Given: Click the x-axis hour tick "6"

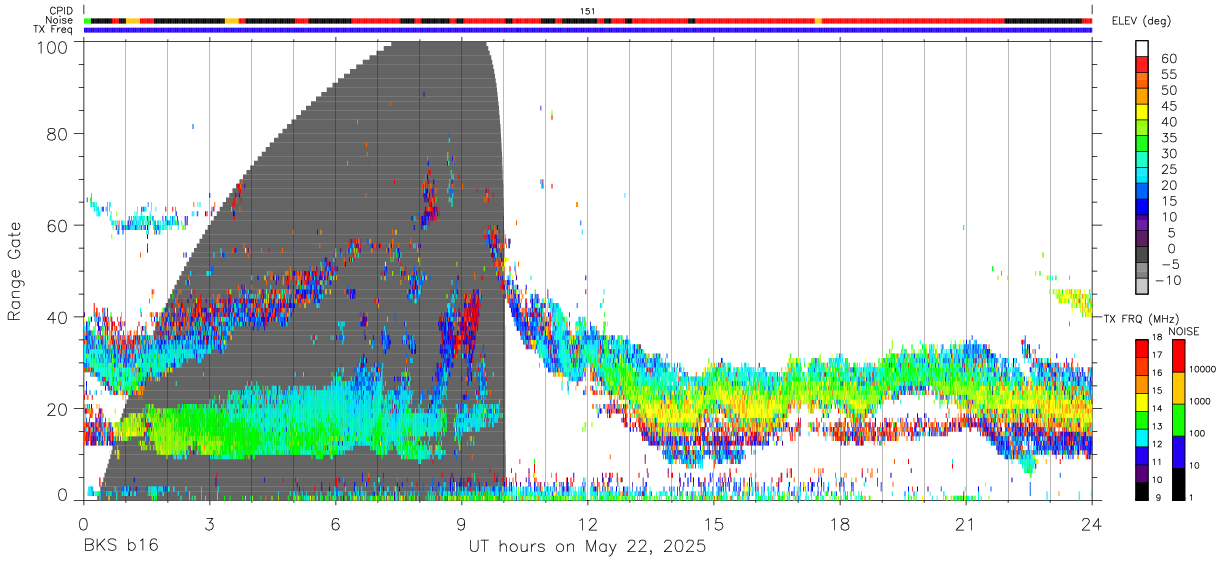Looking at the screenshot, I should (335, 524).
